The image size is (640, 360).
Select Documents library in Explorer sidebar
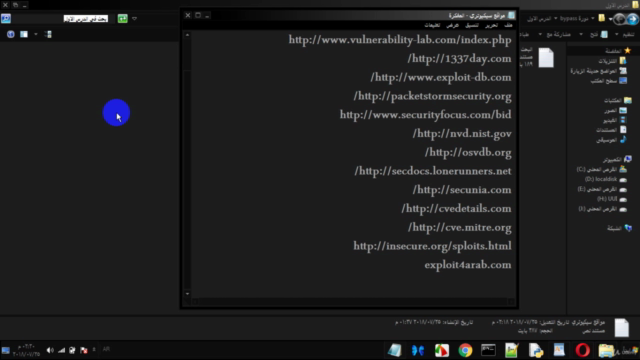pos(611,130)
